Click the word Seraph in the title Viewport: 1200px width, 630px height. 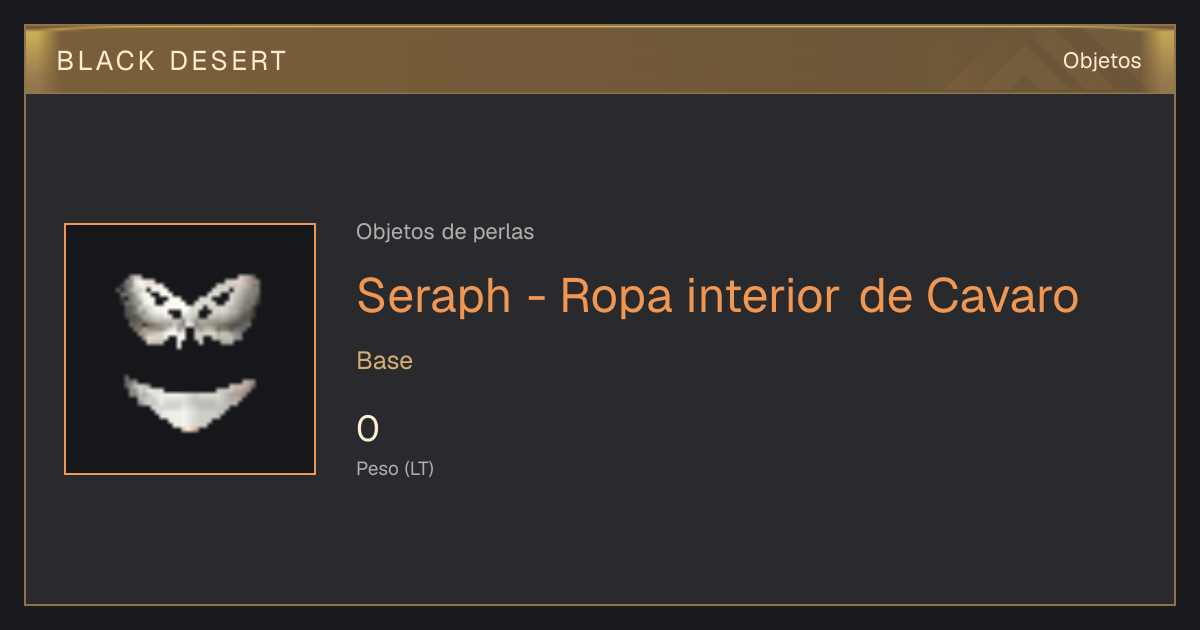[434, 296]
